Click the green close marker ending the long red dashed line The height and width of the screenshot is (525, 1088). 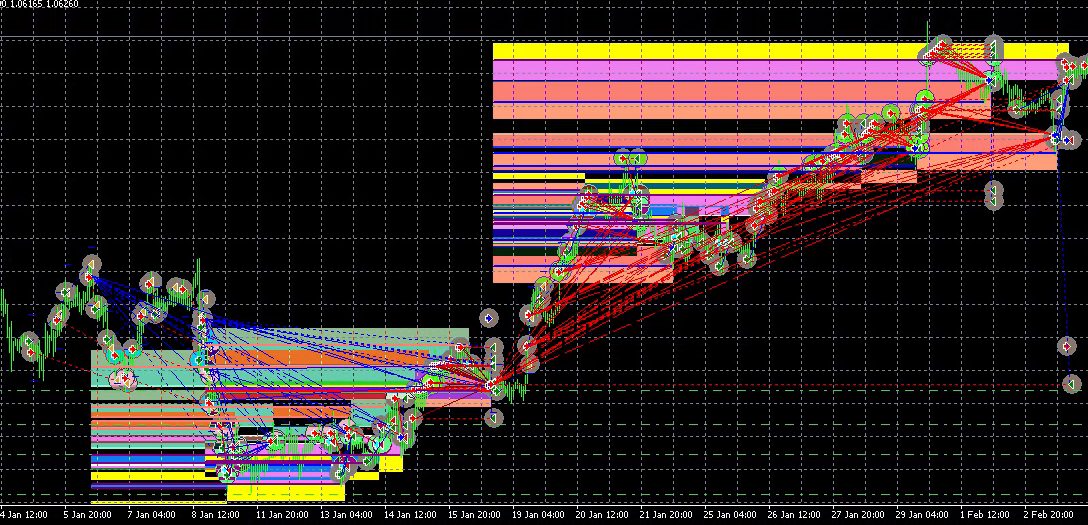(1072, 384)
